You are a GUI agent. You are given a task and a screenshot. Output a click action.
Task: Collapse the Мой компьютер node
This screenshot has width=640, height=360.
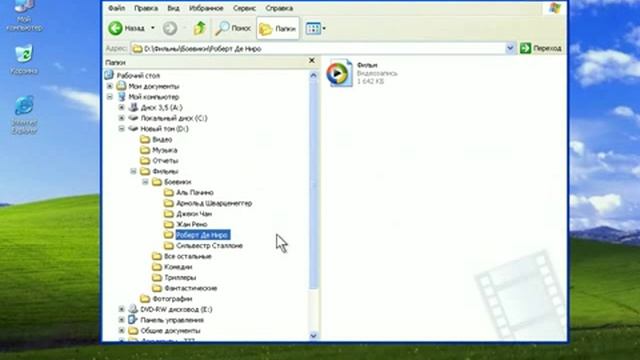coord(110,97)
